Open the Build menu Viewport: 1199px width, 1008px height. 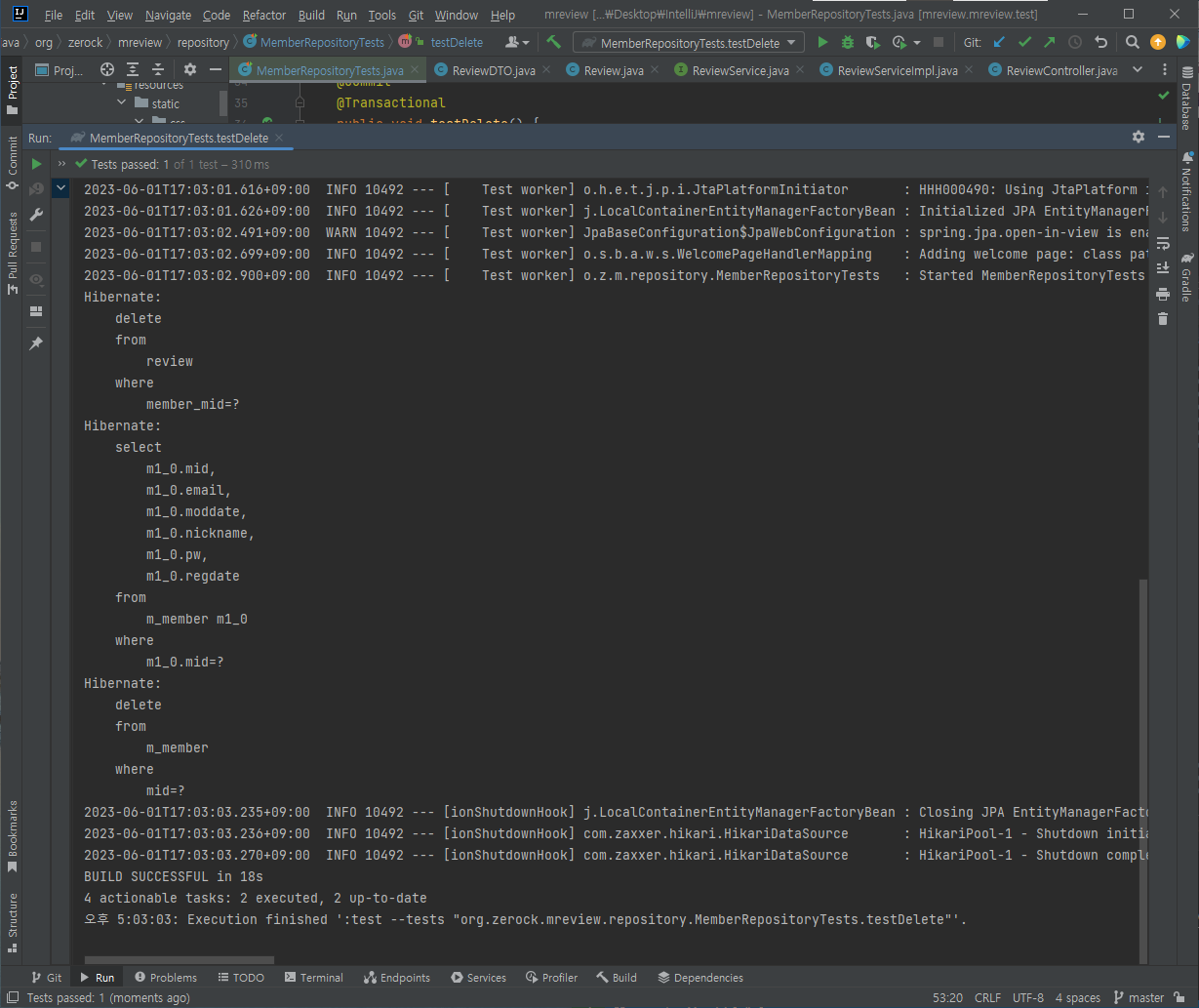pos(312,15)
